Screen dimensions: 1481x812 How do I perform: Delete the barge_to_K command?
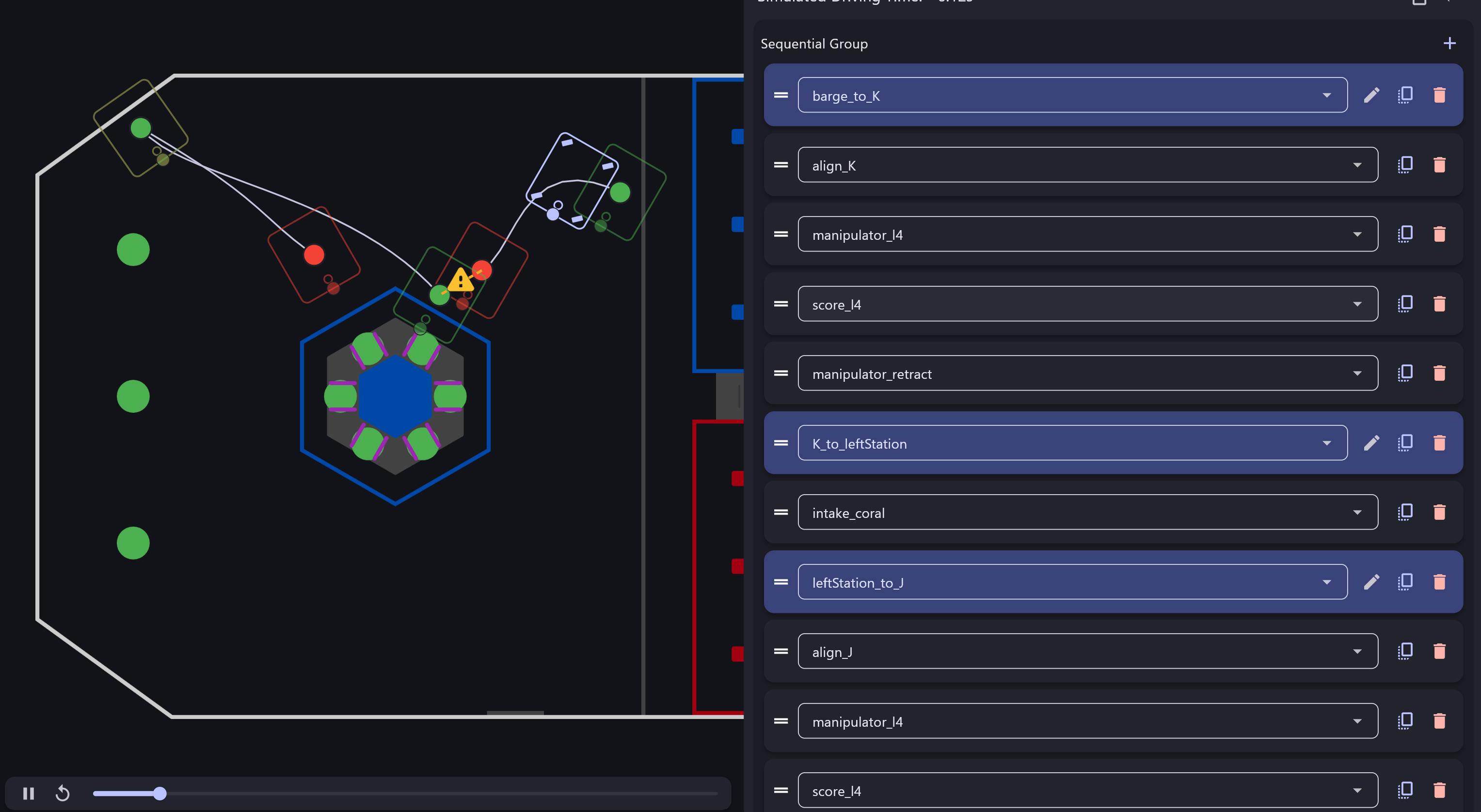tap(1439, 95)
